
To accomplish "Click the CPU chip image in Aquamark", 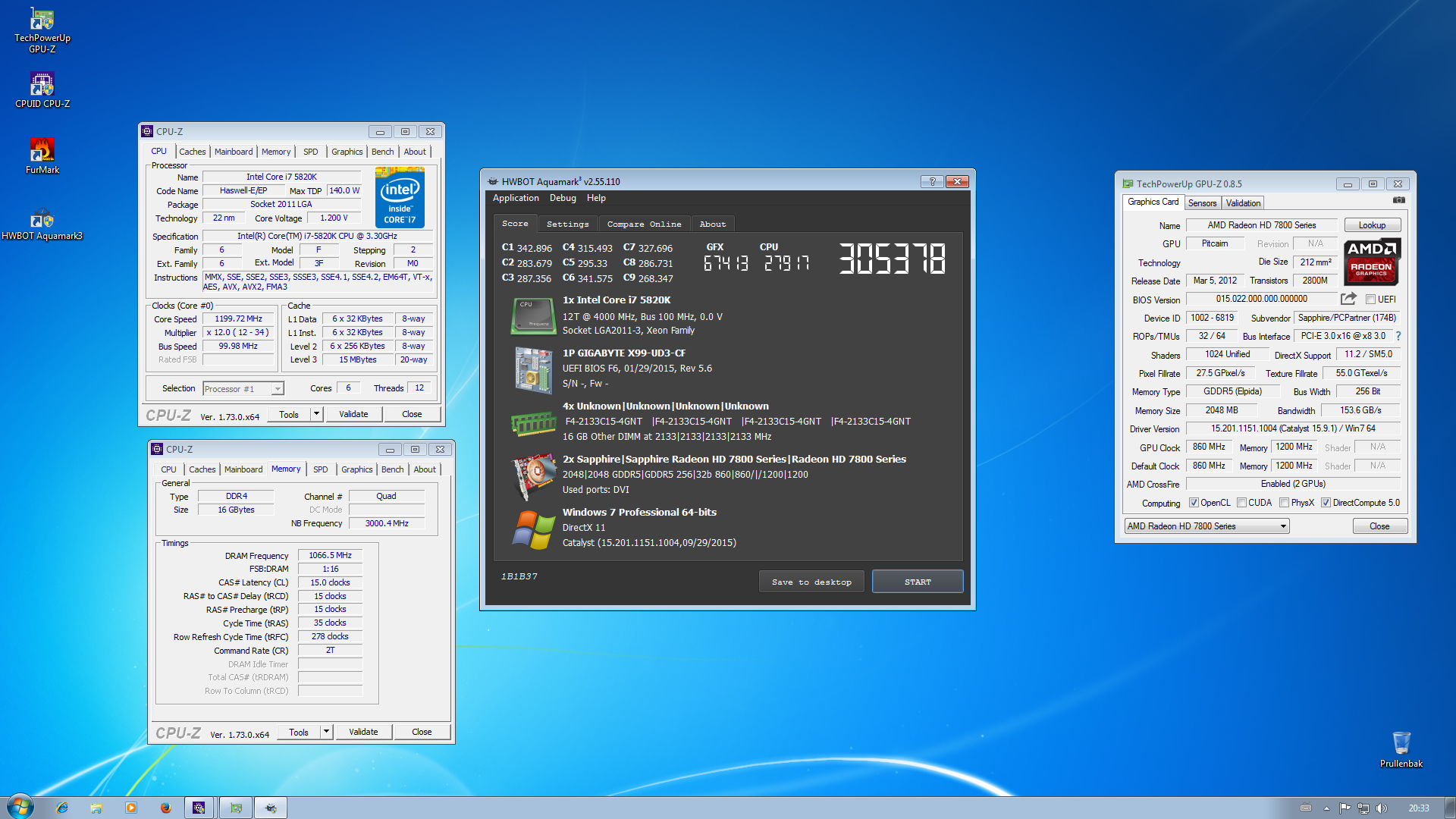I will 533,315.
